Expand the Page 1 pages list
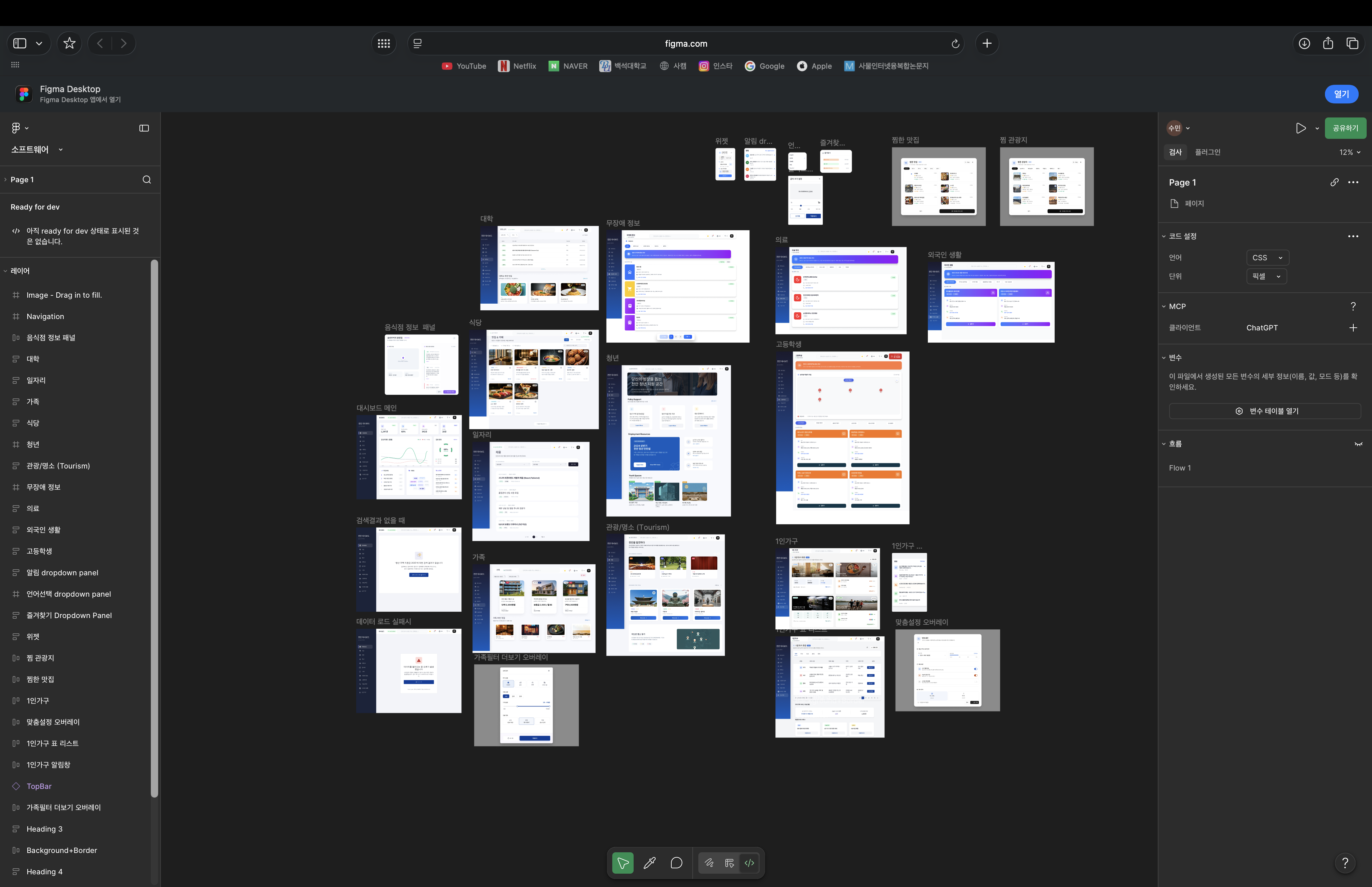 [5, 180]
